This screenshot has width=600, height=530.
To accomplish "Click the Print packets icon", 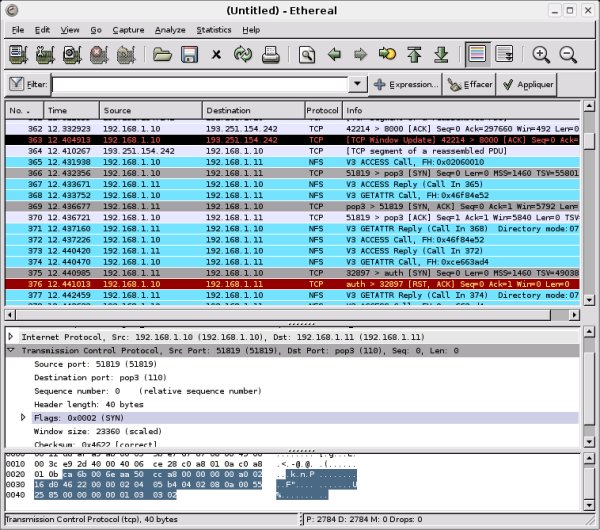I will (x=270, y=55).
